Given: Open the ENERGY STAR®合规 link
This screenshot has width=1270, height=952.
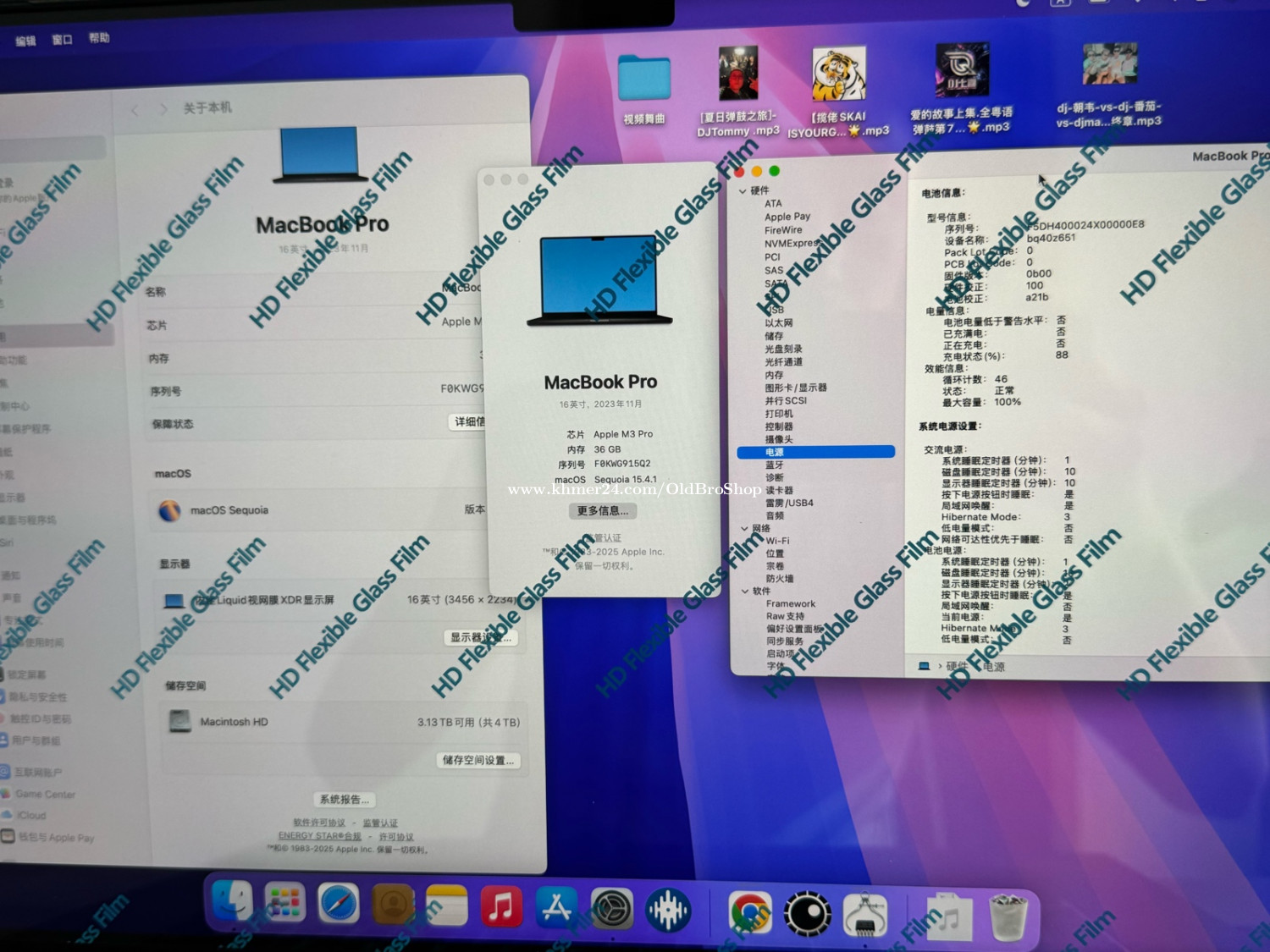Looking at the screenshot, I should pyautogui.click(x=320, y=835).
